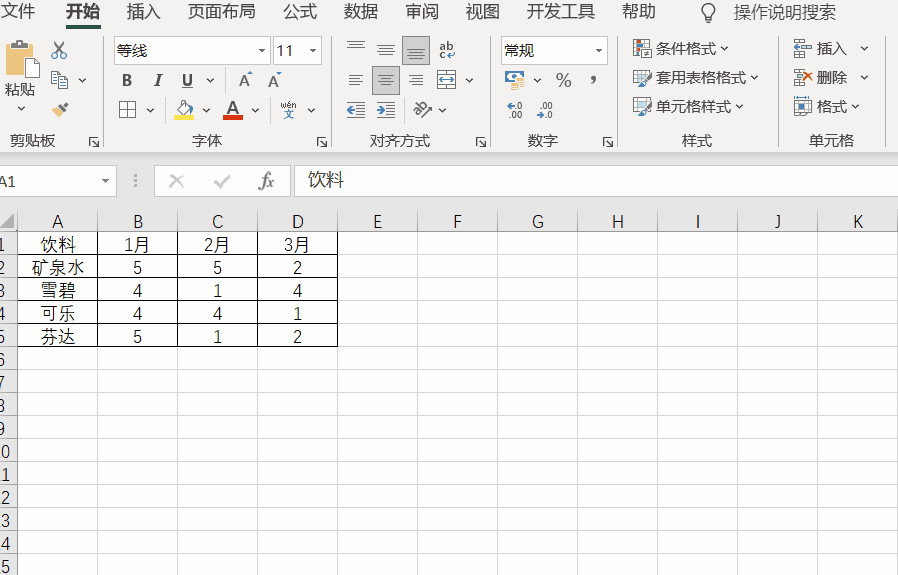Select middle align icon

coord(386,50)
